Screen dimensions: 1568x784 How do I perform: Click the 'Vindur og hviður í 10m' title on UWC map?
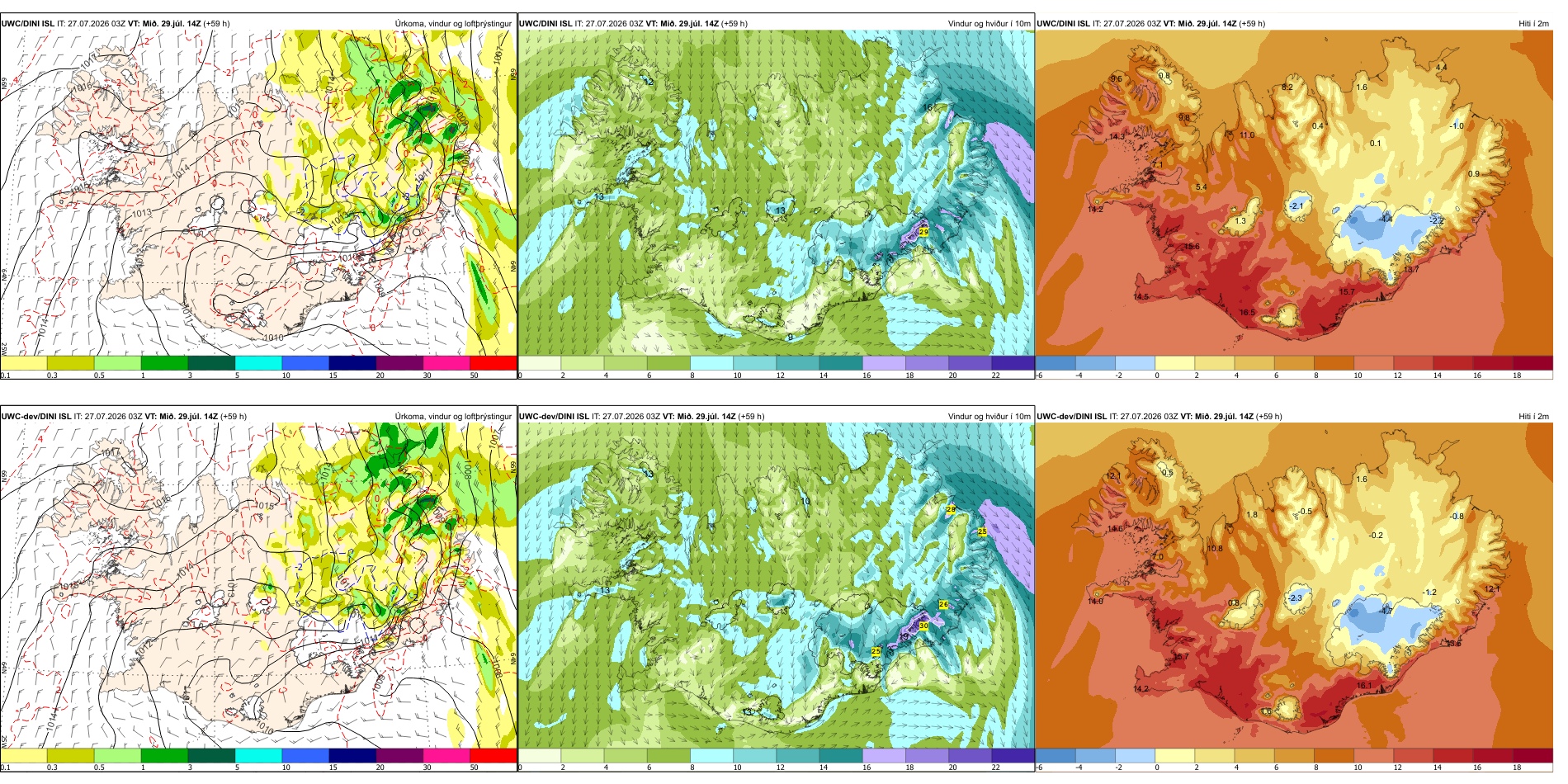coord(989,24)
